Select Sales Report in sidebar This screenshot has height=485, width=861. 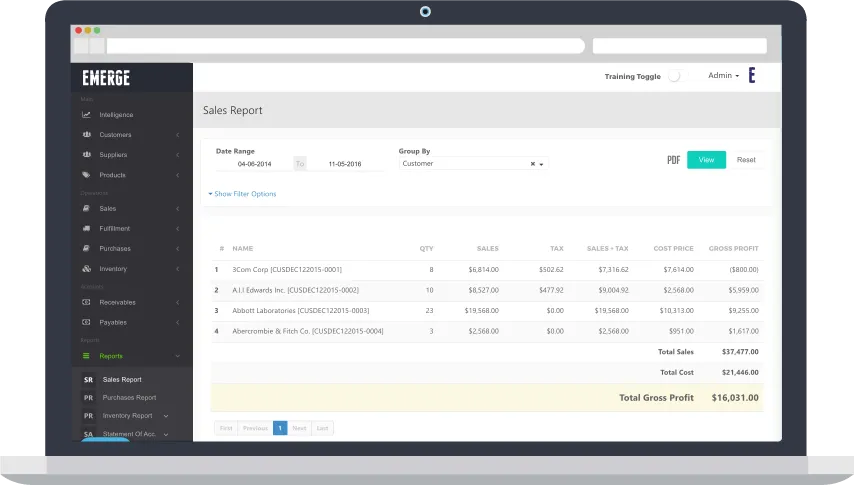point(122,380)
